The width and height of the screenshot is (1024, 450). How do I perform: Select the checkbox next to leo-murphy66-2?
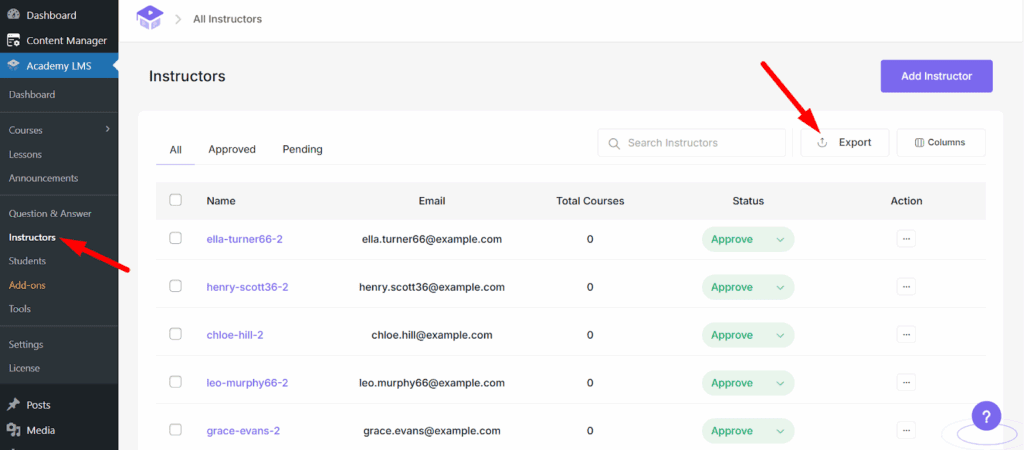pos(176,382)
